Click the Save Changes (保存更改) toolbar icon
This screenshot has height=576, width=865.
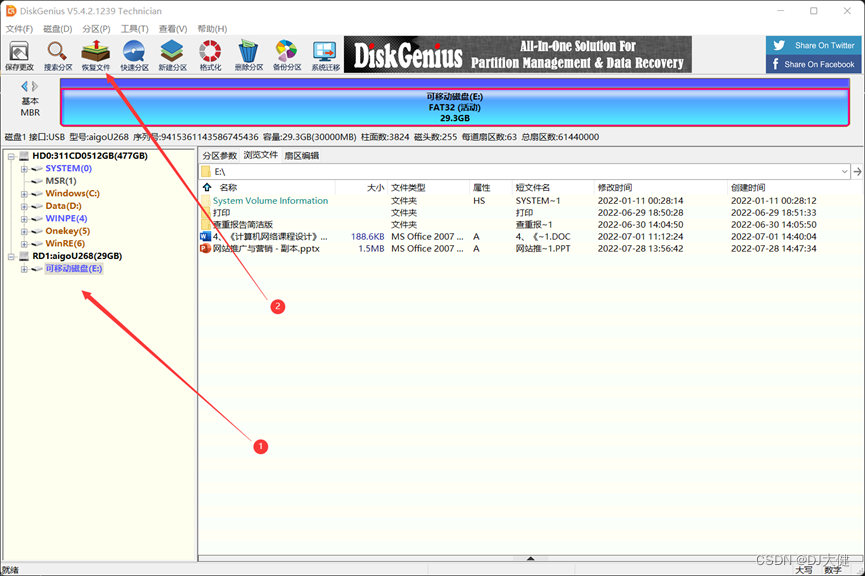point(19,55)
